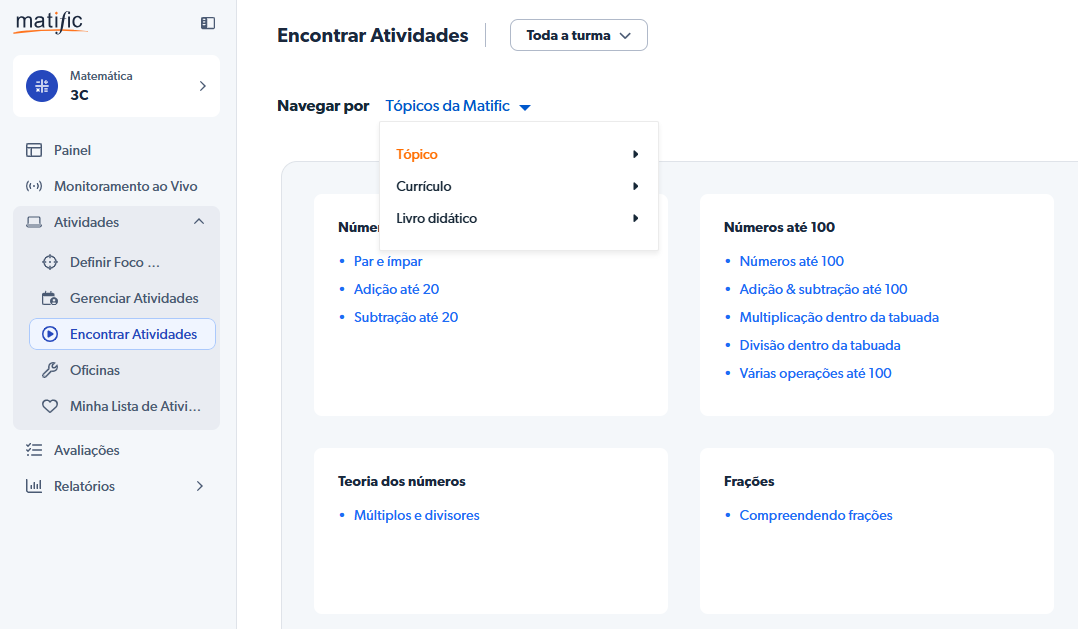Open the Matemática 3C class selector
The image size is (1078, 629).
tap(116, 86)
